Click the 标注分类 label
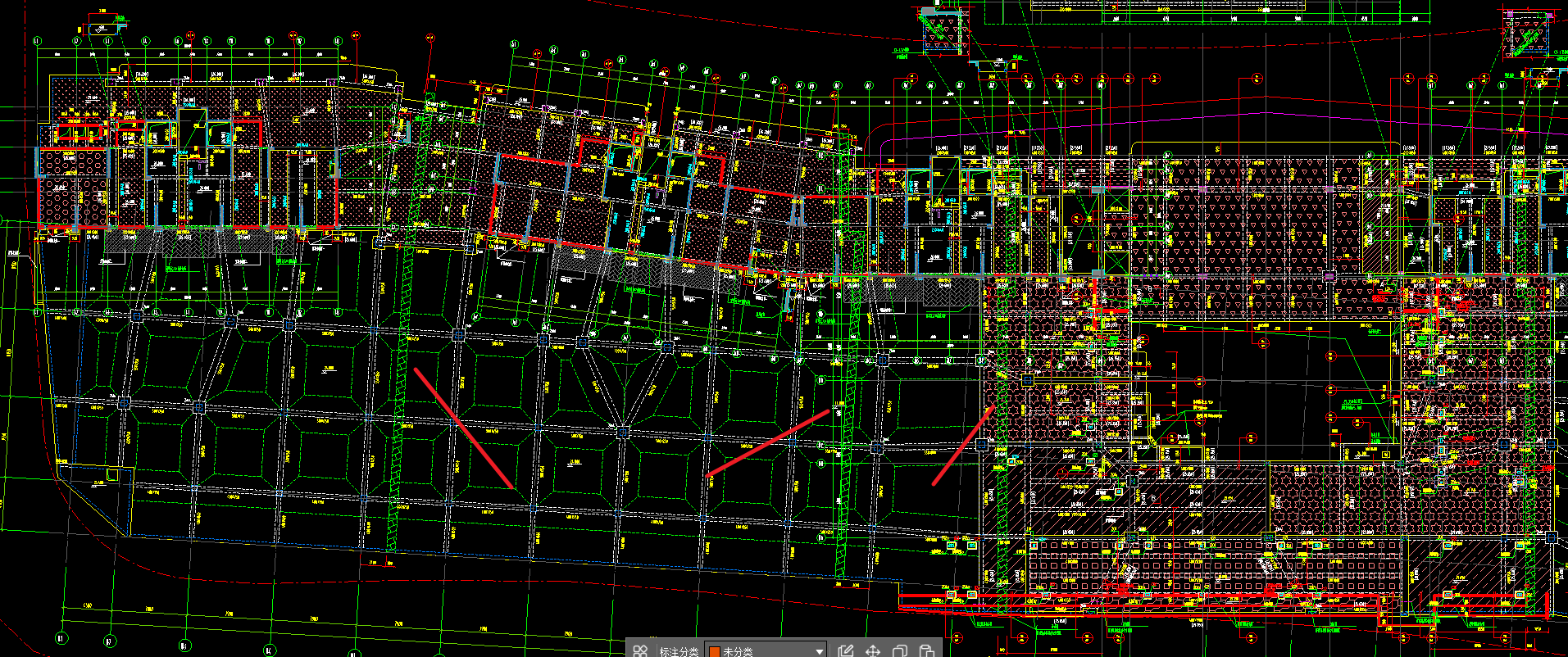 (679, 651)
